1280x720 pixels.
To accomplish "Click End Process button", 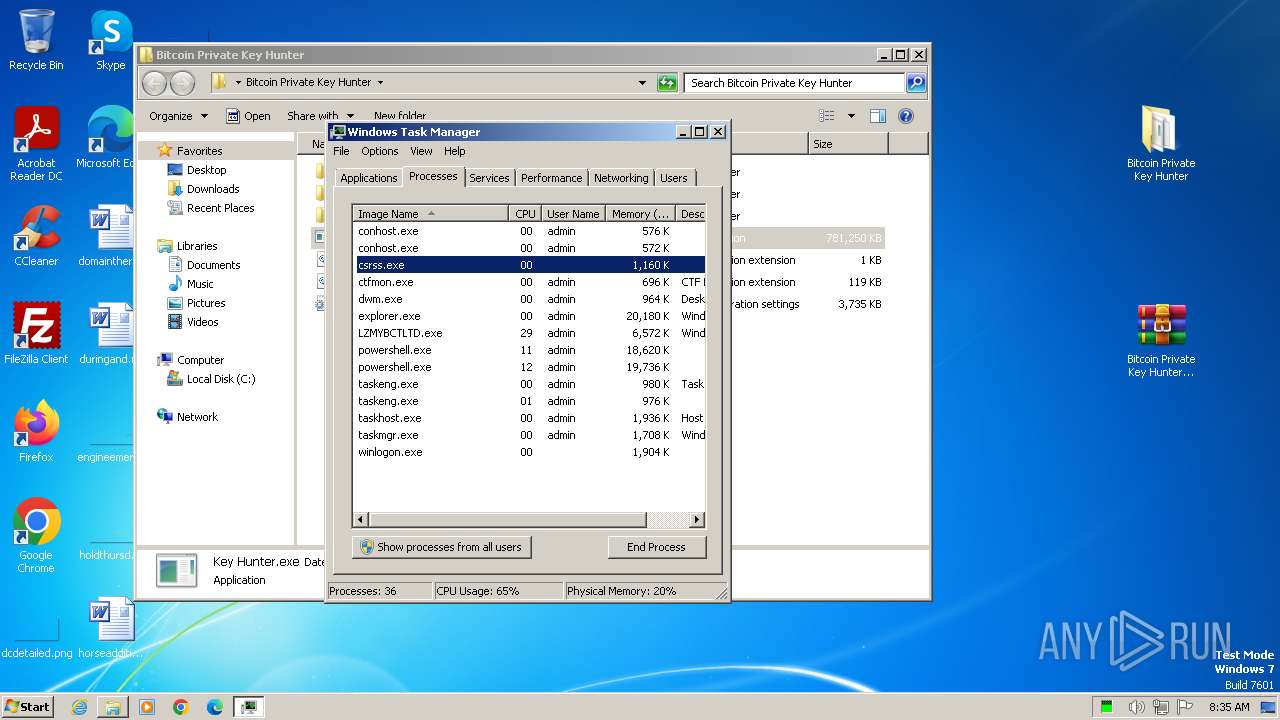I will click(656, 547).
